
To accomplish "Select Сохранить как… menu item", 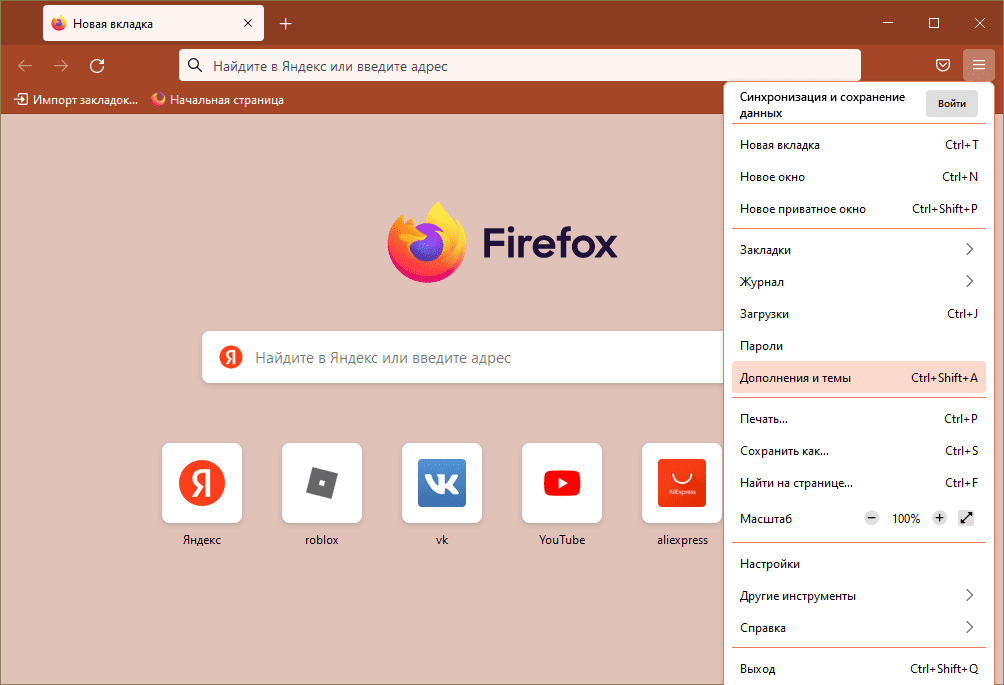I will point(859,451).
